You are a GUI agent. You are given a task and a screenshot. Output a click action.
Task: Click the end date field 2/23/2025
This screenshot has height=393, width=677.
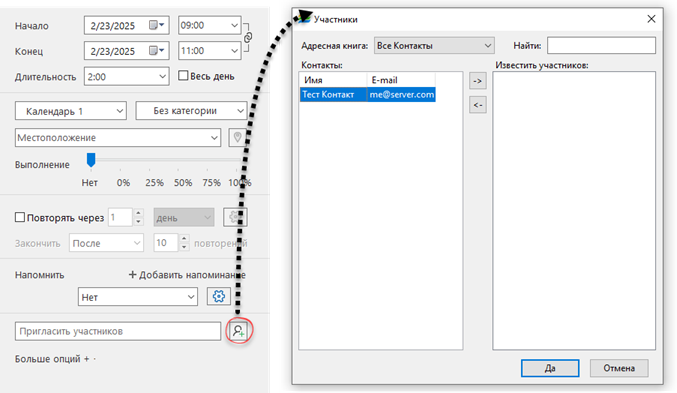[127, 51]
